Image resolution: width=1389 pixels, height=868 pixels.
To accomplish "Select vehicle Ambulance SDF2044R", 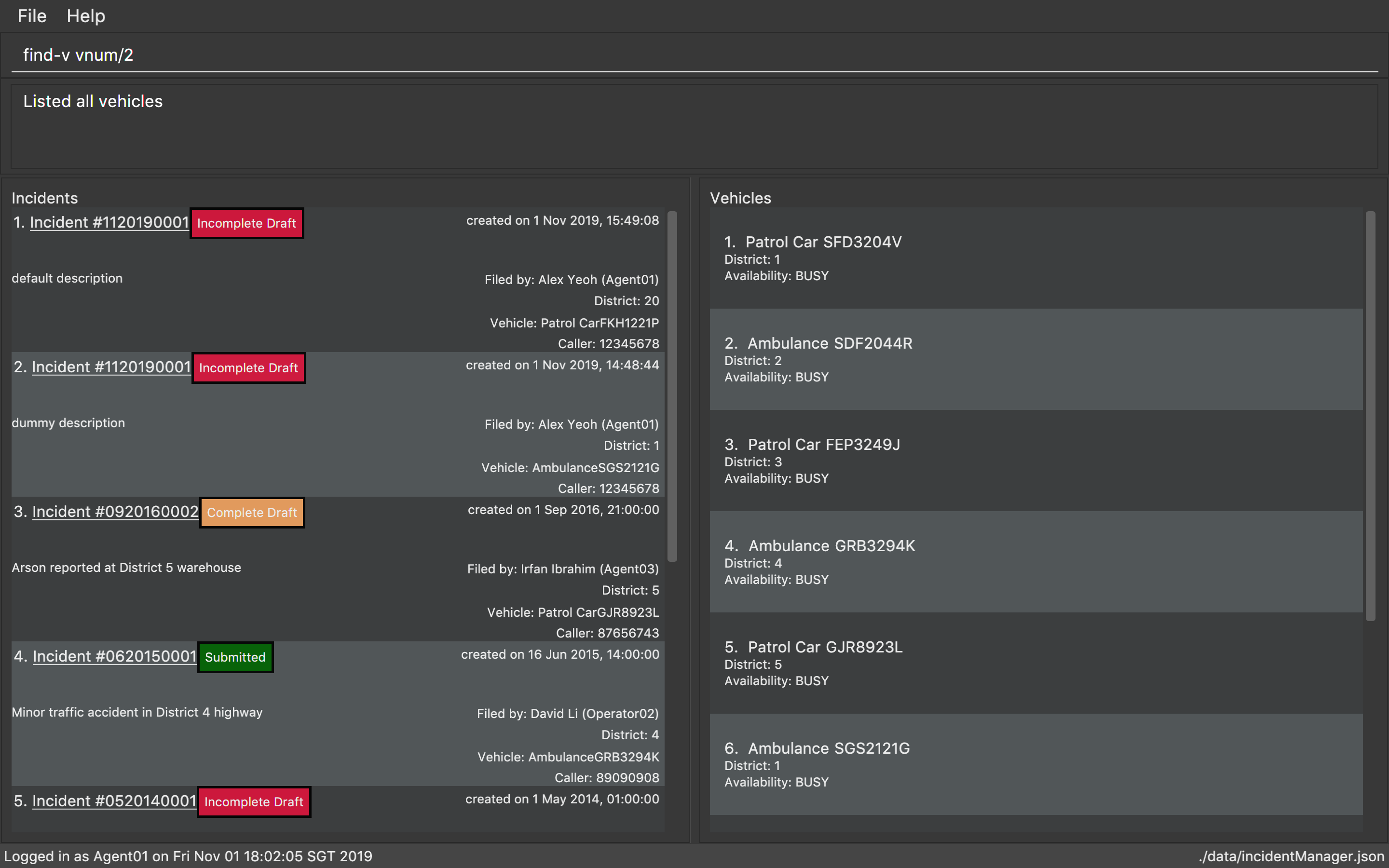I will [1036, 359].
